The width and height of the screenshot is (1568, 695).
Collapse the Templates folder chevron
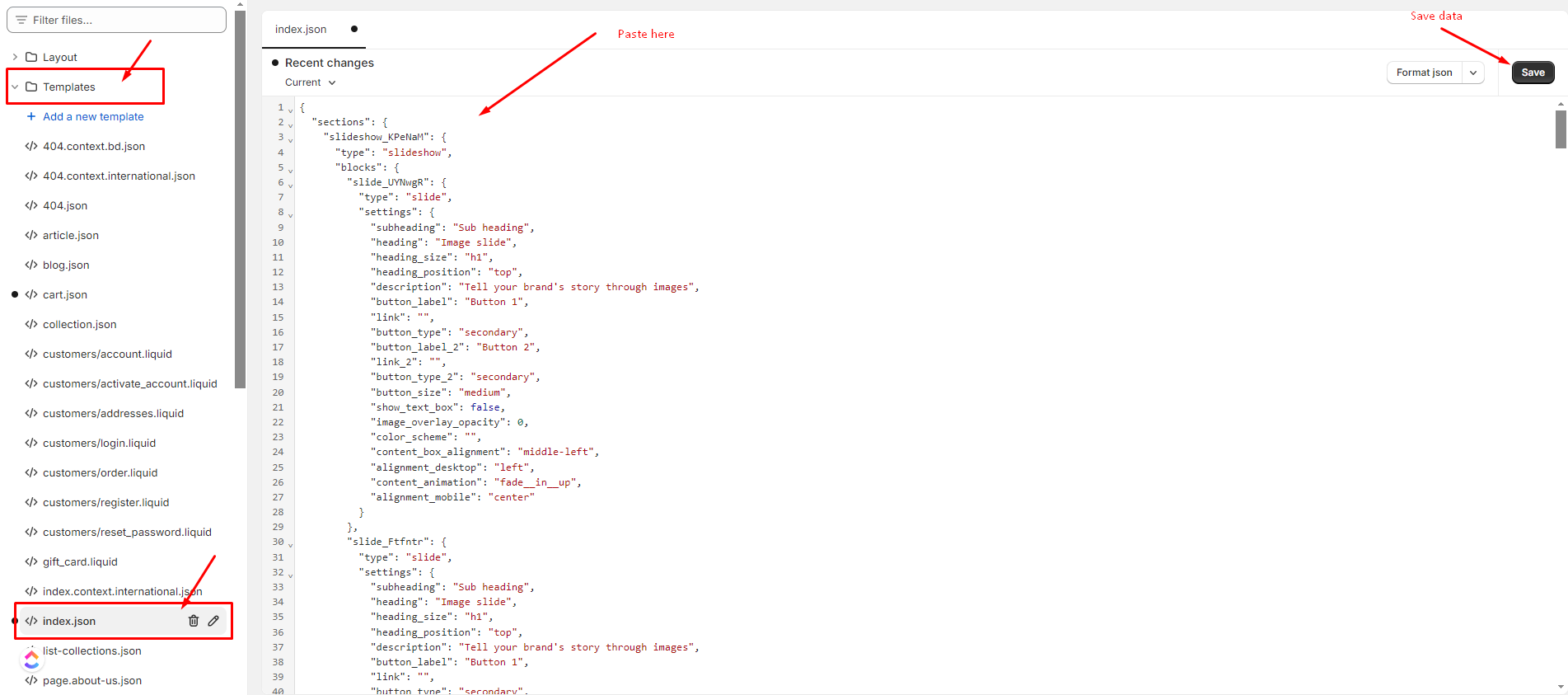tap(15, 87)
